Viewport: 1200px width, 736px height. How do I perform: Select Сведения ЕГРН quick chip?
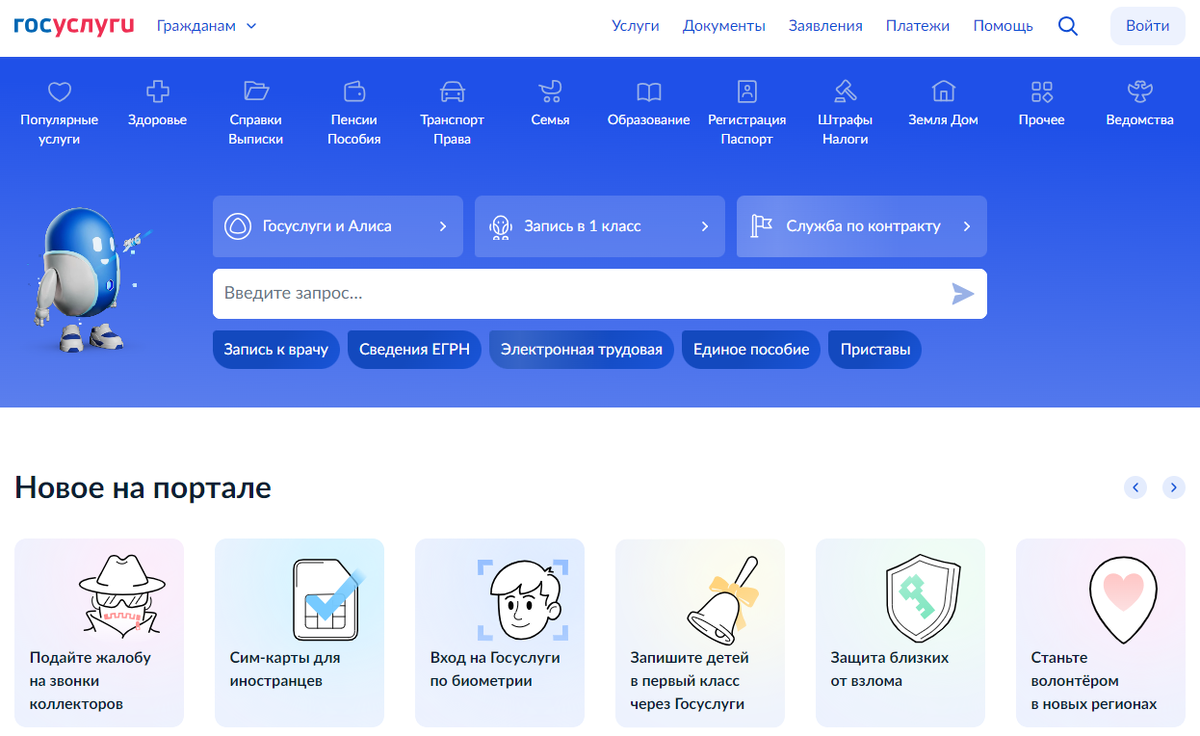(x=415, y=350)
